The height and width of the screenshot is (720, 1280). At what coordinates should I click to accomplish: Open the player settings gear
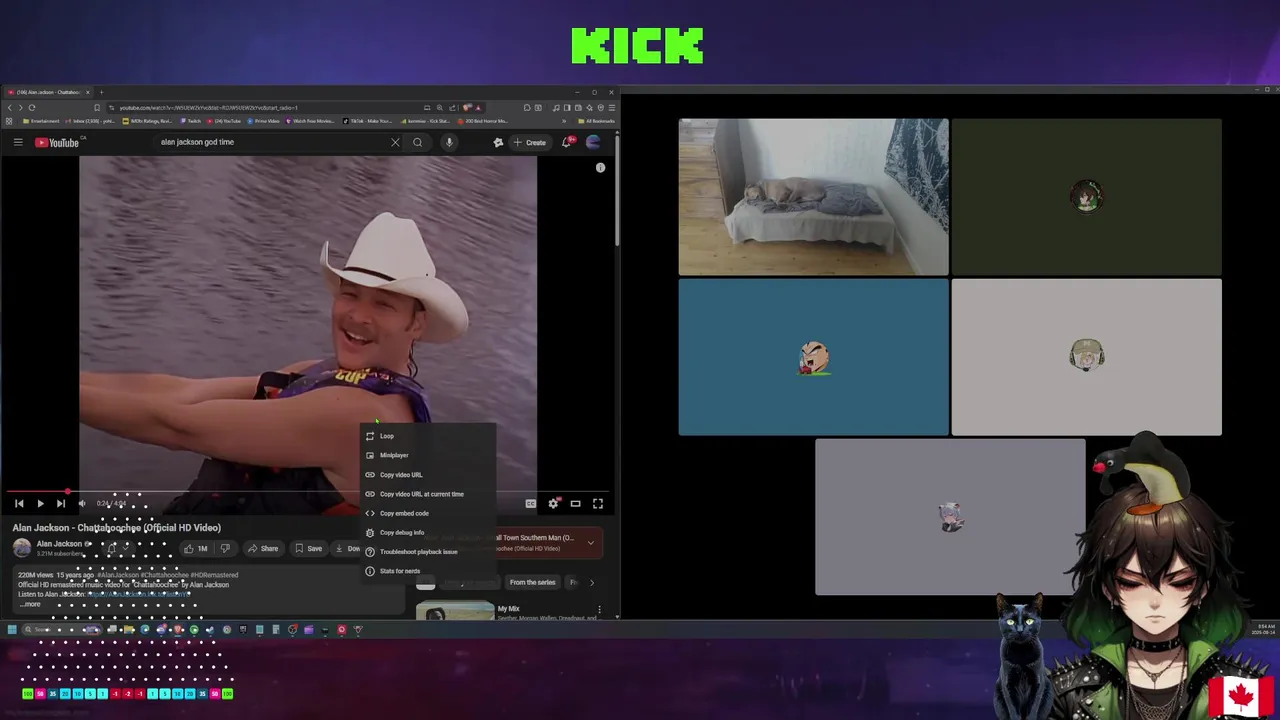tap(553, 504)
